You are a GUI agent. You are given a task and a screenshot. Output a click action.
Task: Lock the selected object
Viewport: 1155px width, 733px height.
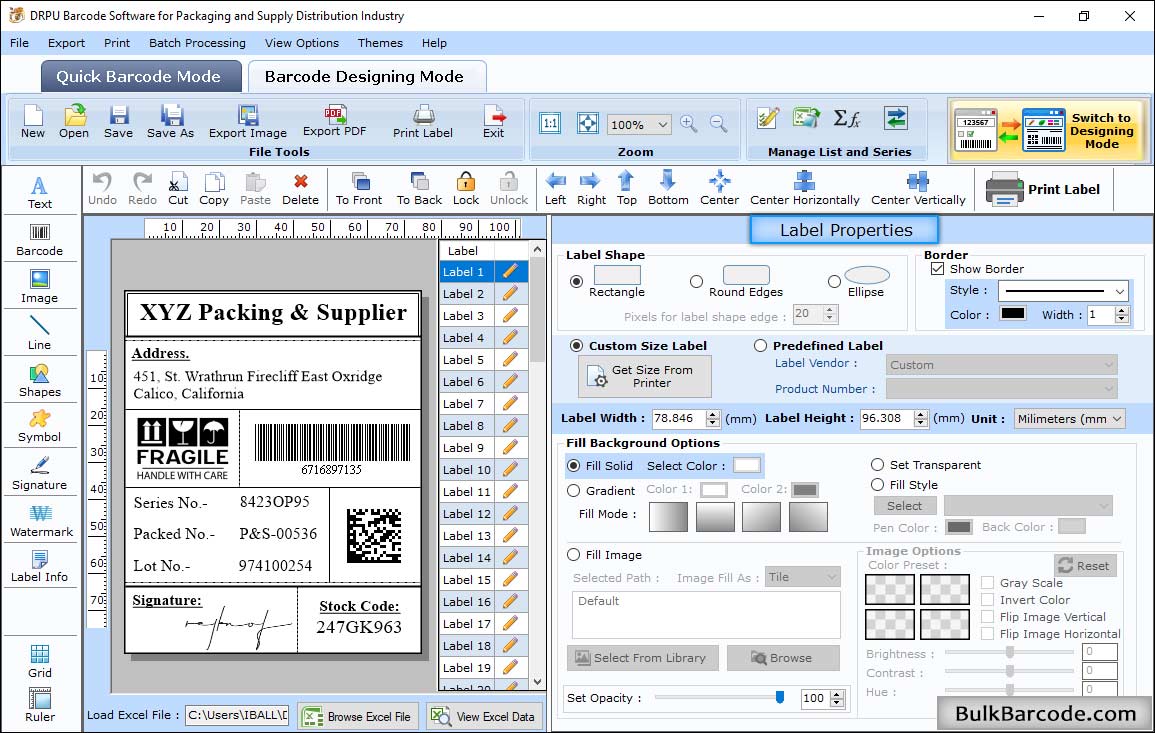[466, 189]
